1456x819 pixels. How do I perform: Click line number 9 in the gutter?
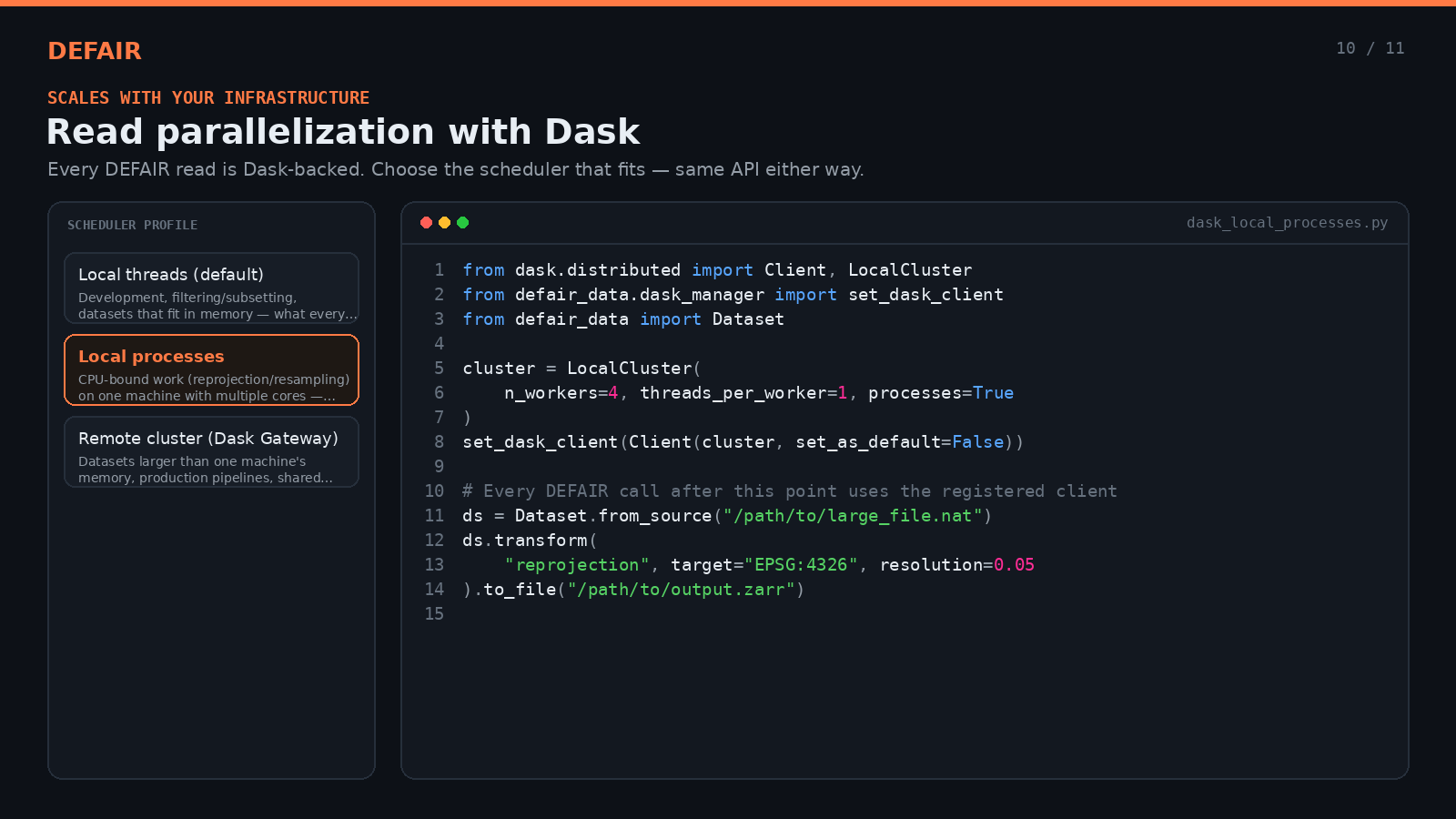click(x=440, y=467)
